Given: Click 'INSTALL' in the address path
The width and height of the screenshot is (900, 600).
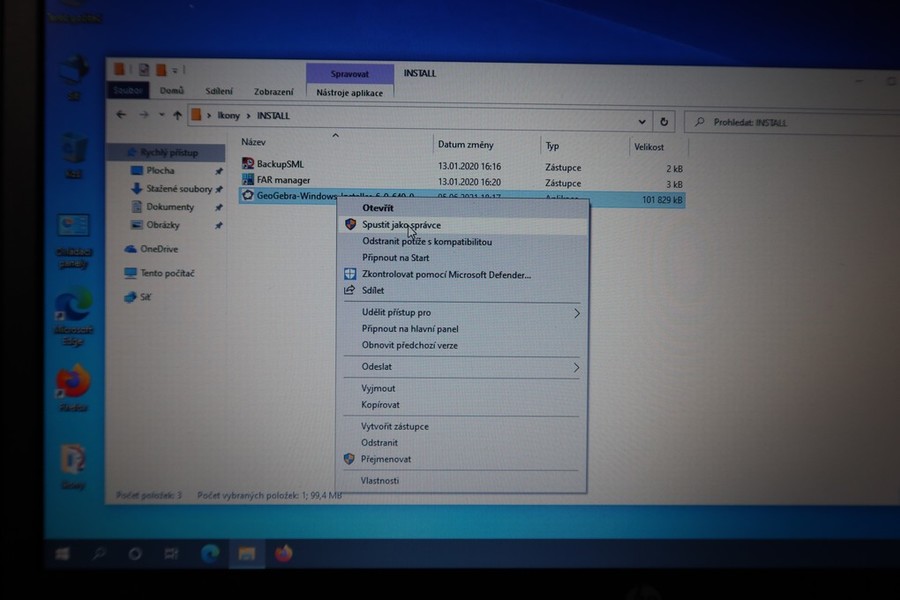Looking at the screenshot, I should tap(273, 116).
